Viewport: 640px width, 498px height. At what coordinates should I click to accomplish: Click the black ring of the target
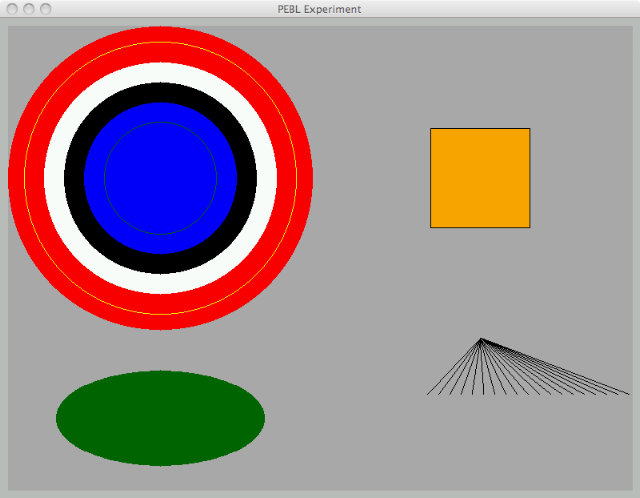tap(160, 93)
